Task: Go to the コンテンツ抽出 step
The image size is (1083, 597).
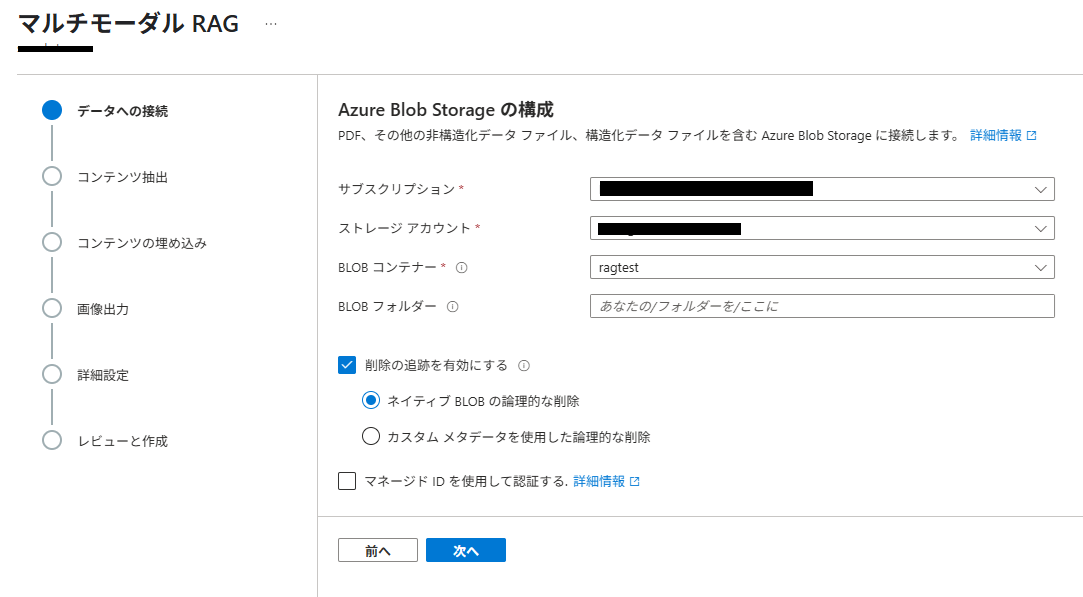Action: [122, 178]
